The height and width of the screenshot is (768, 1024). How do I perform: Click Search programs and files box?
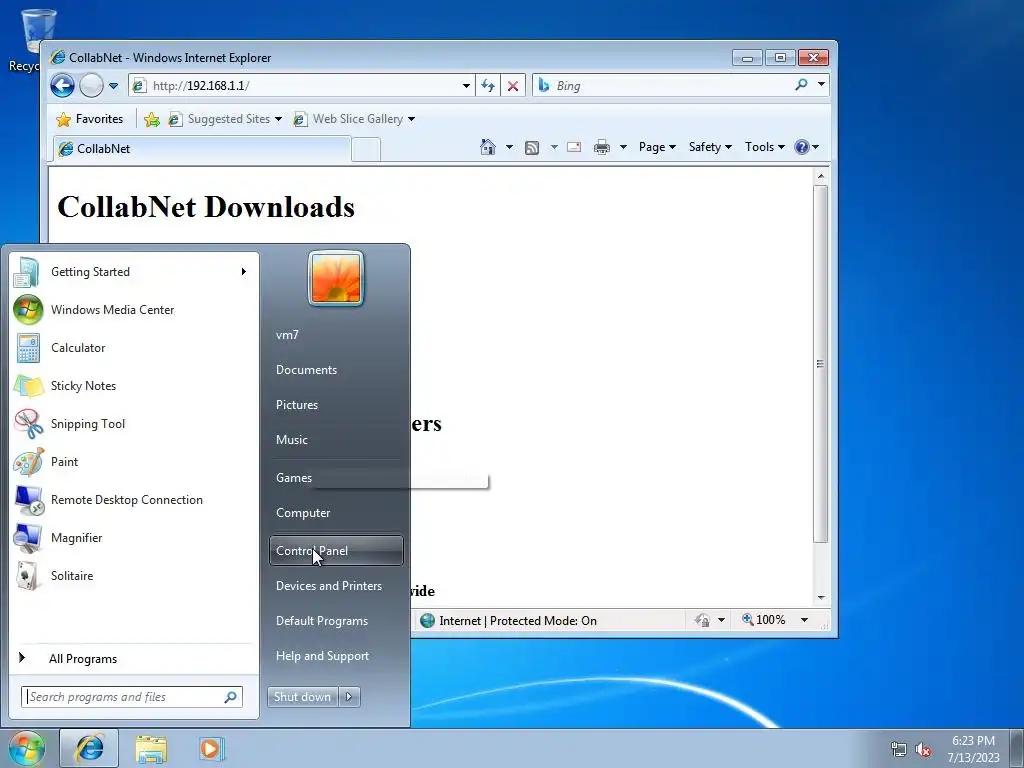pos(131,697)
